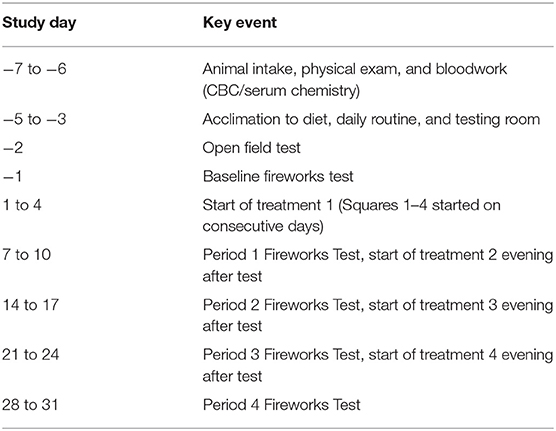Select the 'Baseline fireworks test' entry

(278, 176)
